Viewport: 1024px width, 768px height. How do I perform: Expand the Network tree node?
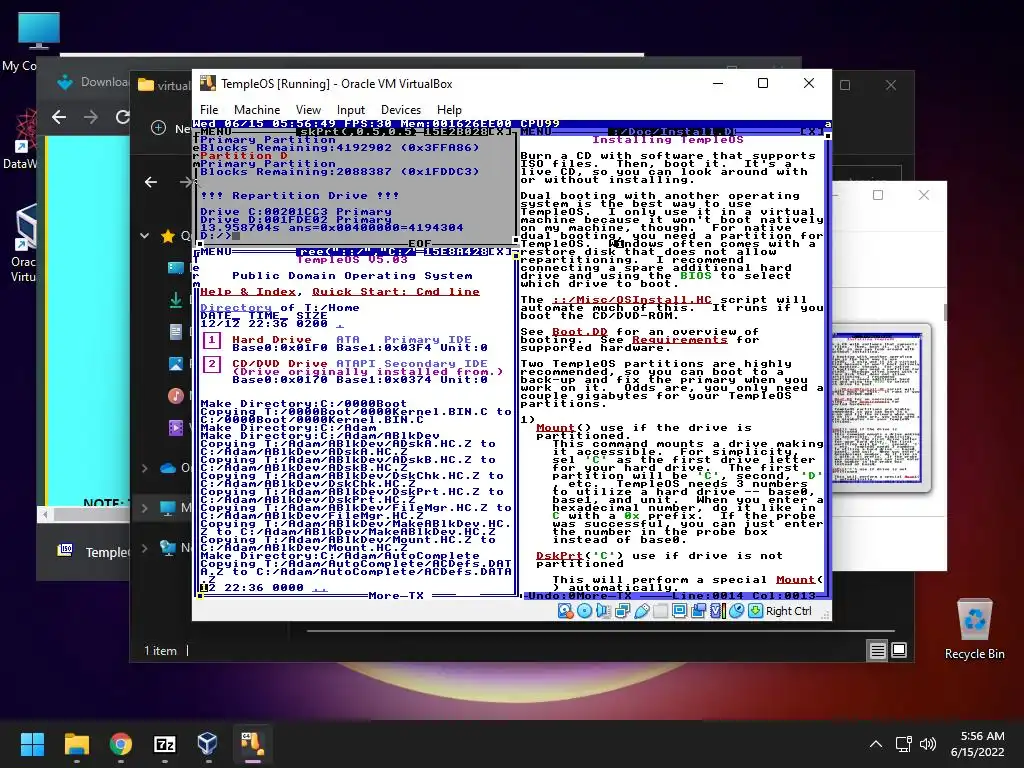click(x=144, y=548)
